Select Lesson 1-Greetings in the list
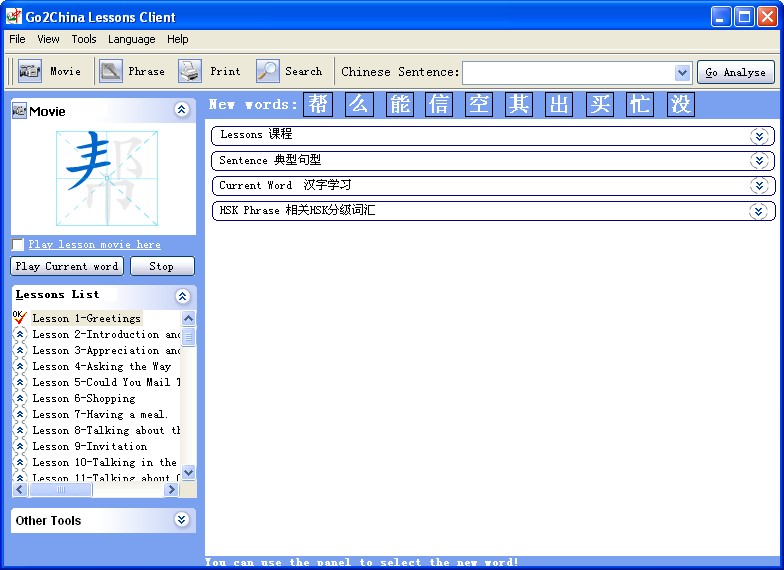 [86, 318]
